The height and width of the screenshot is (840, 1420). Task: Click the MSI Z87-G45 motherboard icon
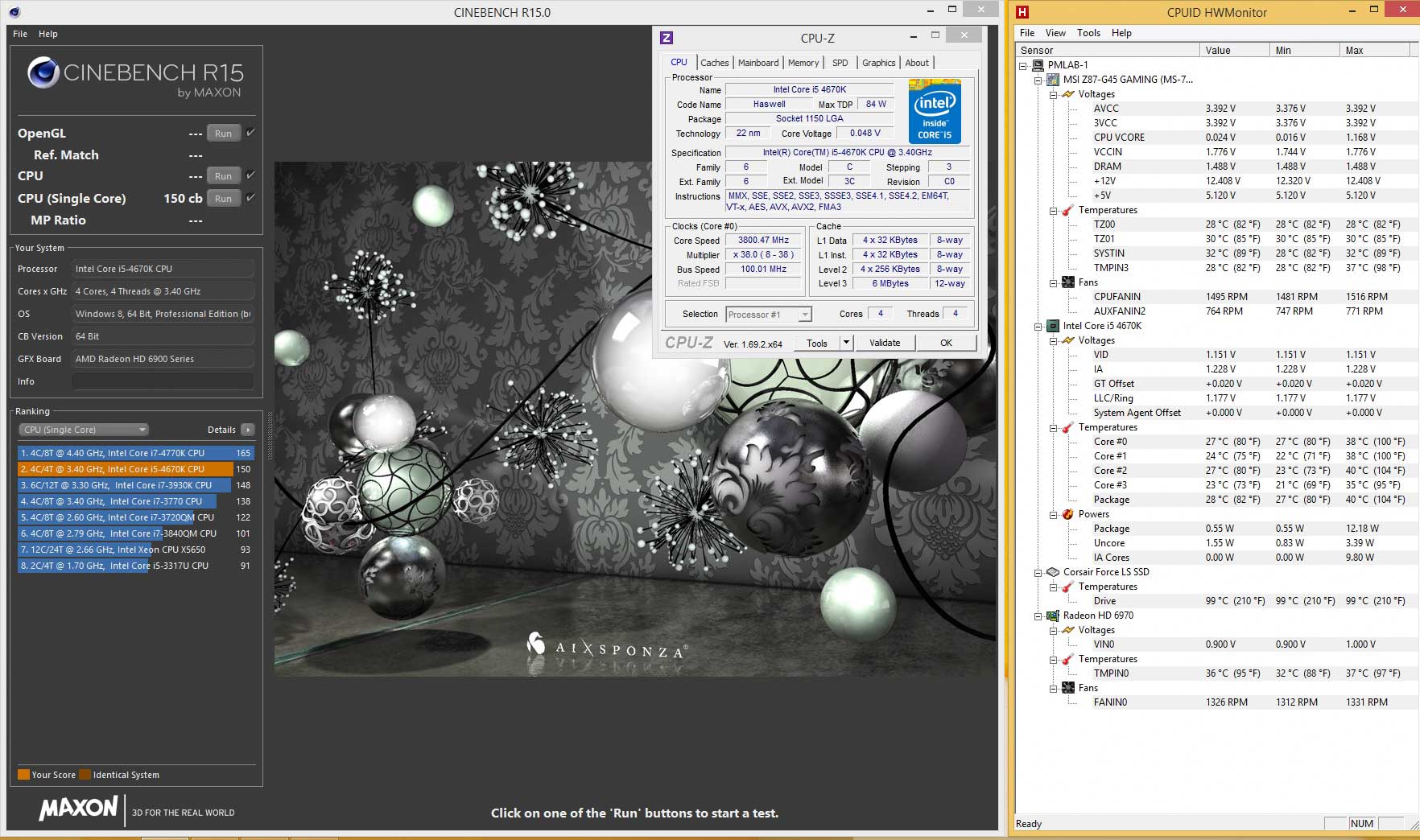1053,80
